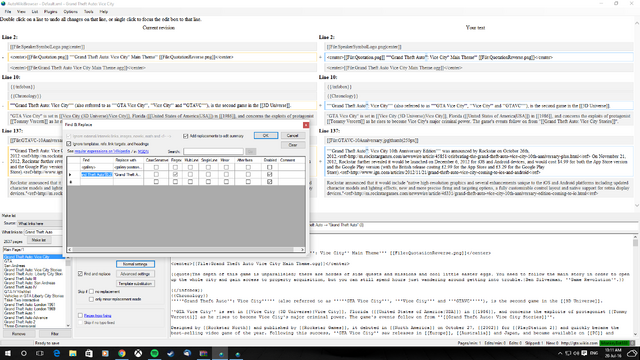The height and width of the screenshot is (360, 640).
Task: Open the blue checkmark app on taskbar
Action: click(x=171, y=353)
